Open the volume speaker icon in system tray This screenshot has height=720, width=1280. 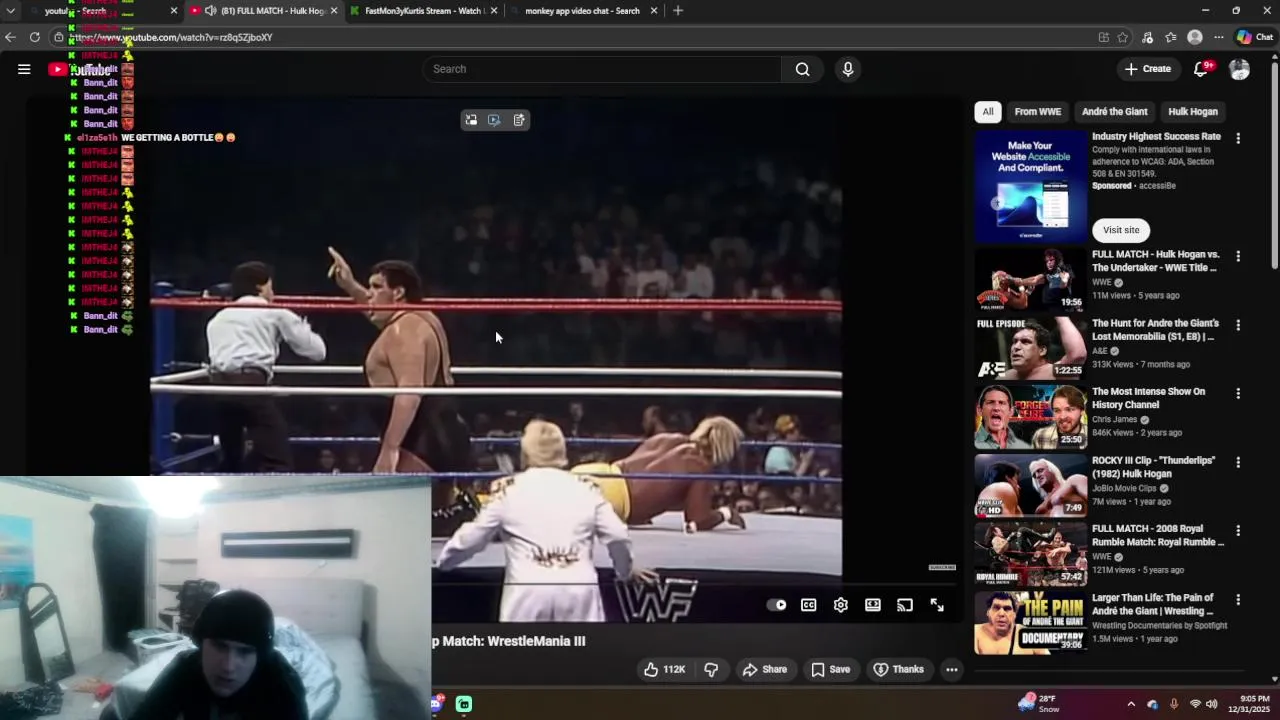tap(1212, 704)
